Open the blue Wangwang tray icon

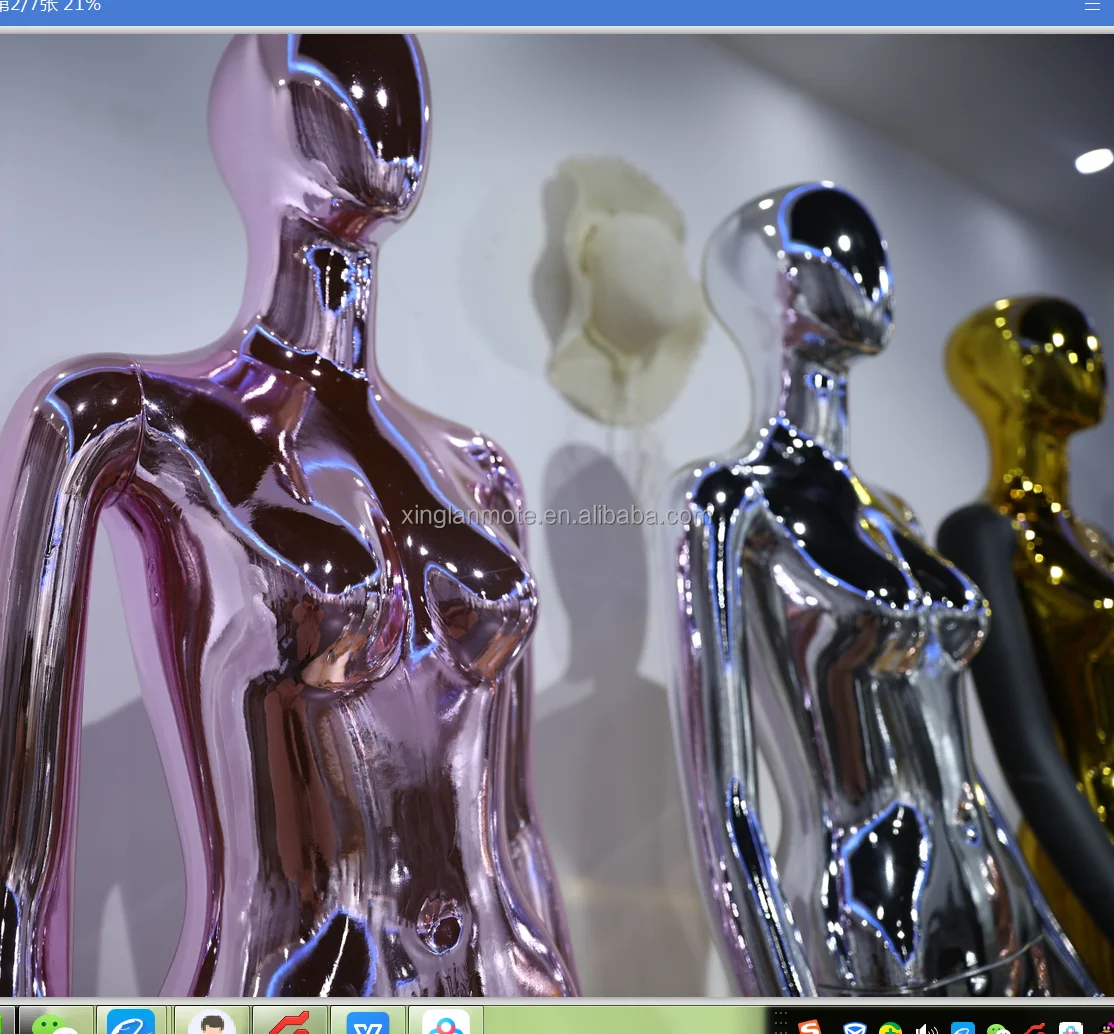point(962,1027)
